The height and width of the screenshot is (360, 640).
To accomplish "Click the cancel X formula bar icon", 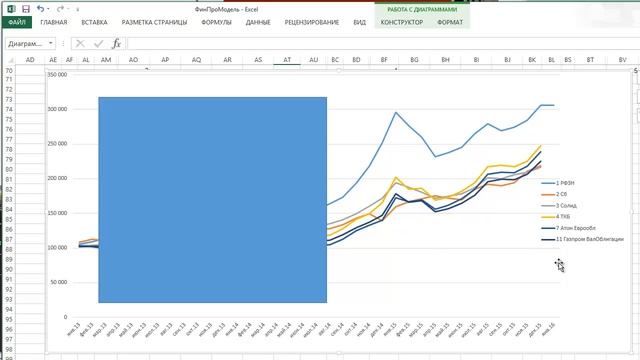I will pos(80,43).
